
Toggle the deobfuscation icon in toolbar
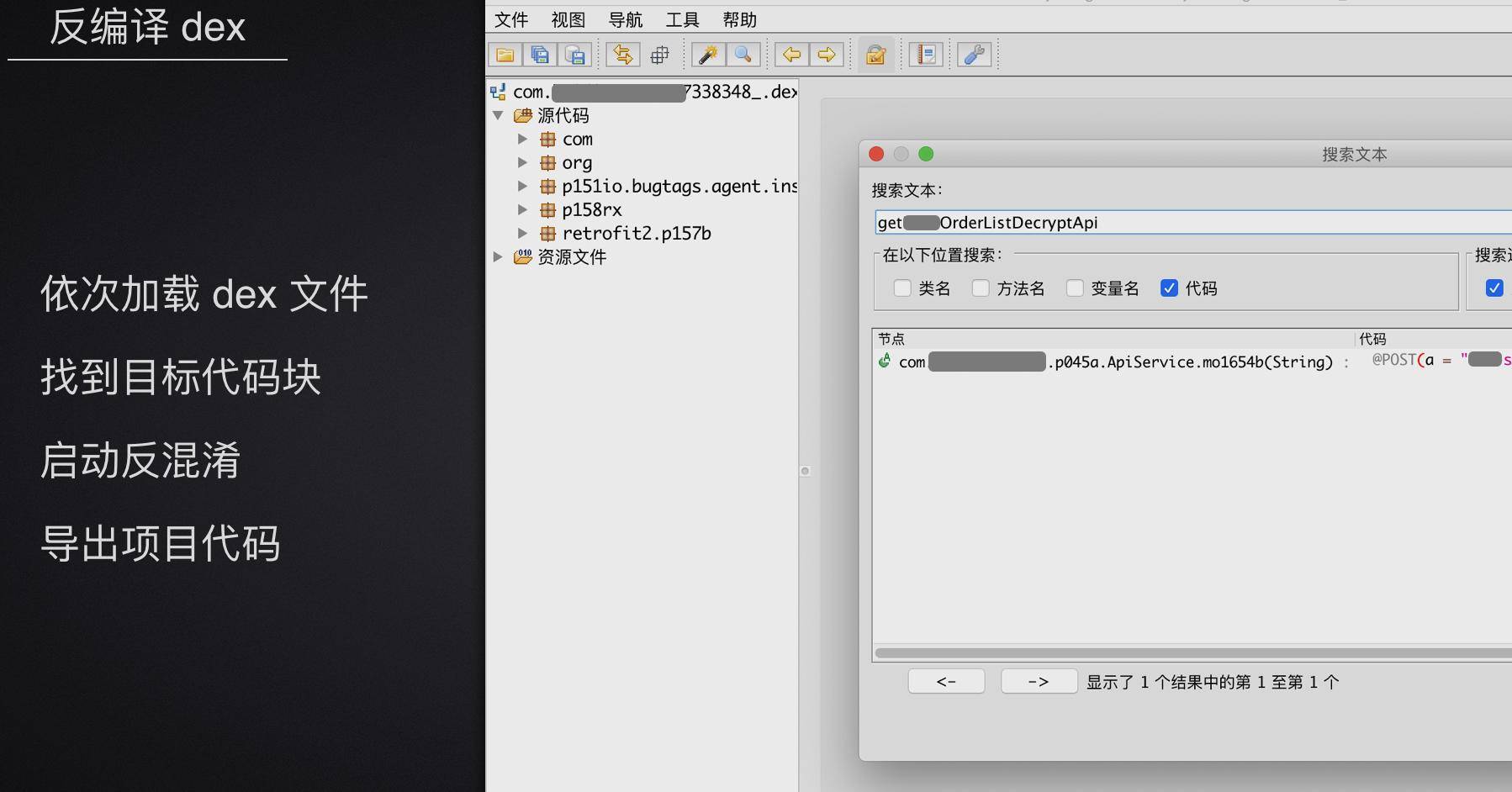pyautogui.click(x=875, y=55)
